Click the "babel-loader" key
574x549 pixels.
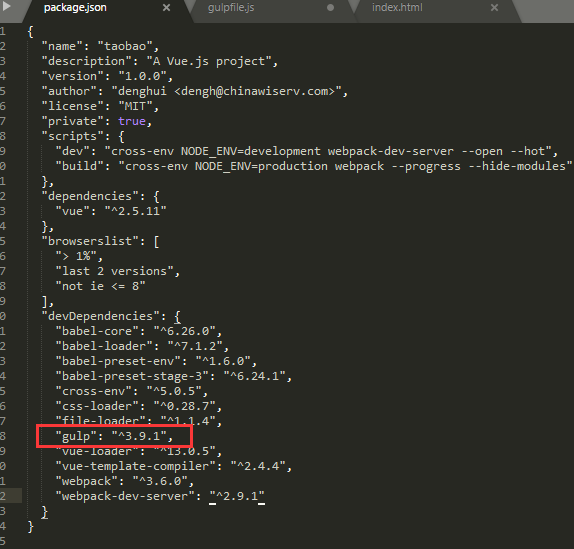pyautogui.click(x=104, y=346)
